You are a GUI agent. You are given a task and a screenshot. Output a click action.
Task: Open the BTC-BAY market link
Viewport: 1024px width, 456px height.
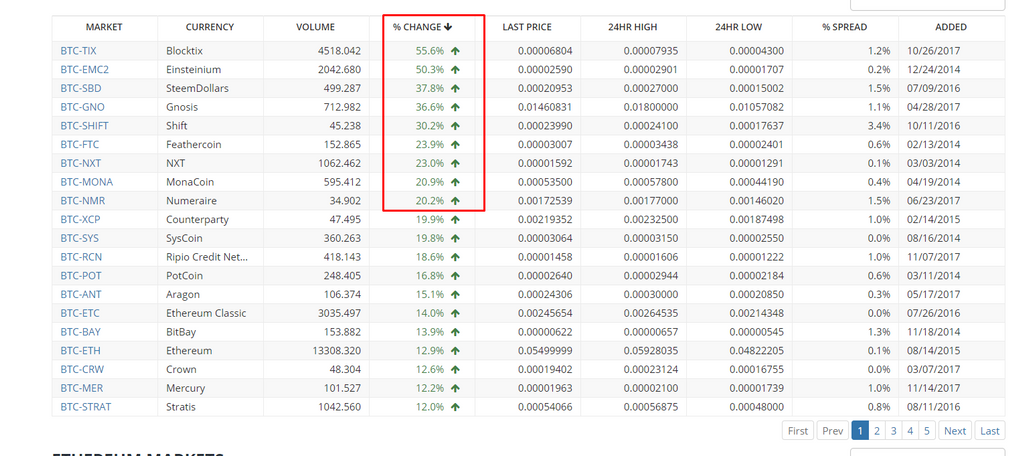[80, 332]
